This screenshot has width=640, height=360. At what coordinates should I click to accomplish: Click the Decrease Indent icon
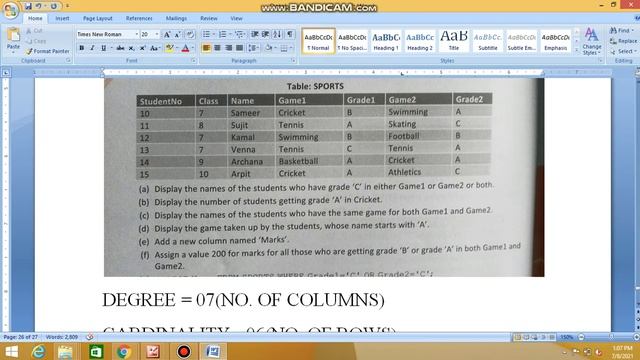(255, 35)
